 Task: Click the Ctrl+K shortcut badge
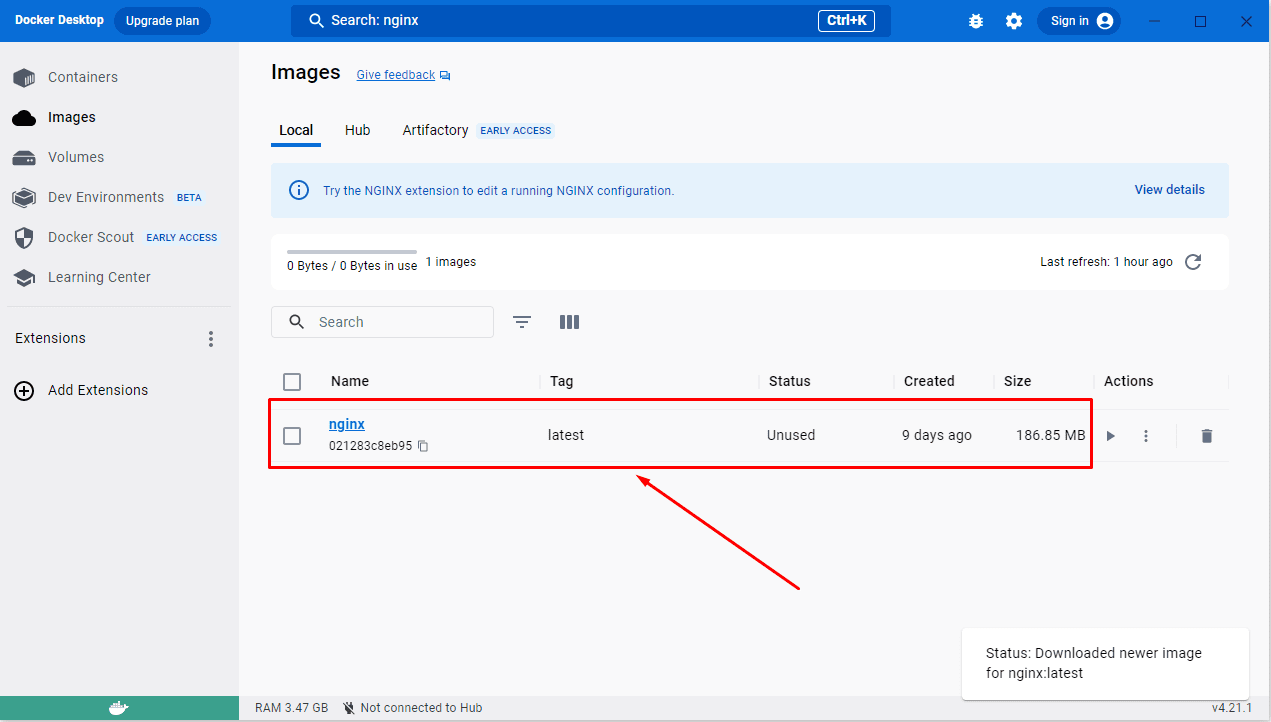coord(846,21)
